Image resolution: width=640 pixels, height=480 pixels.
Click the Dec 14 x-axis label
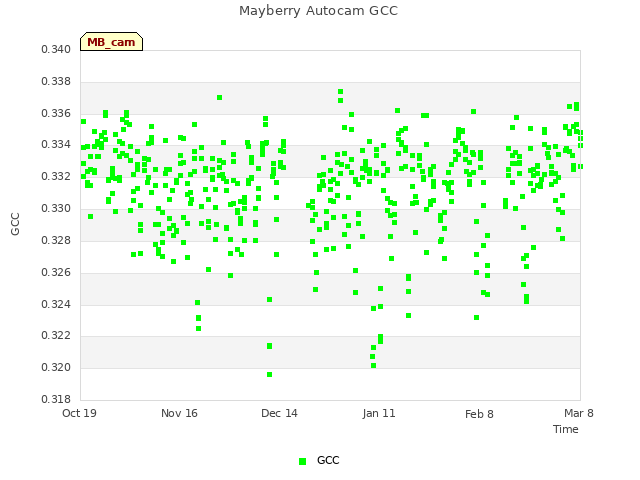click(279, 413)
